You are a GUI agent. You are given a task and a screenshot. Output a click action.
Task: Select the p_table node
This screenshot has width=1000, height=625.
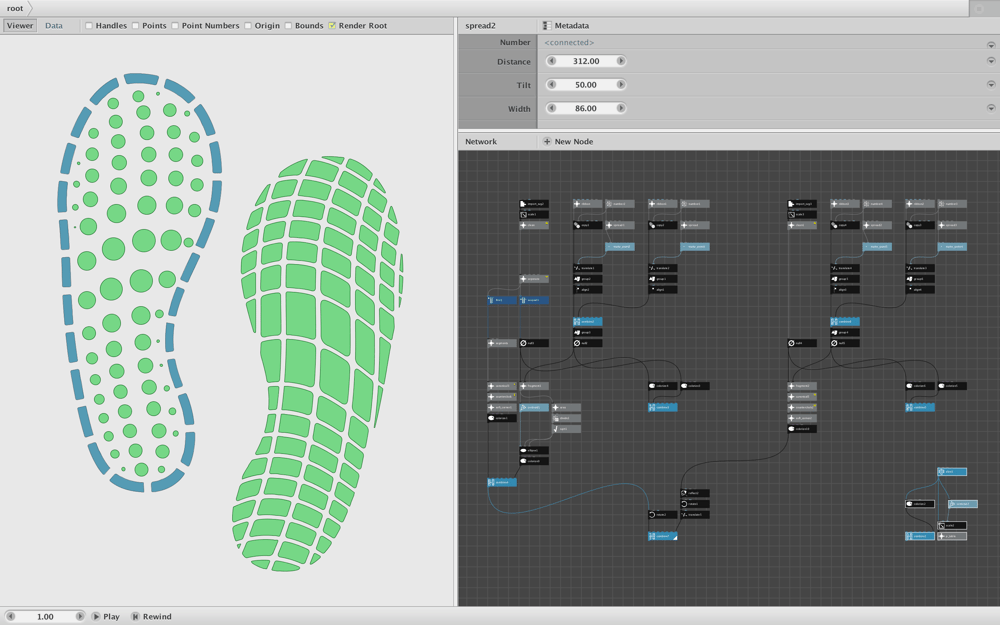pos(952,536)
